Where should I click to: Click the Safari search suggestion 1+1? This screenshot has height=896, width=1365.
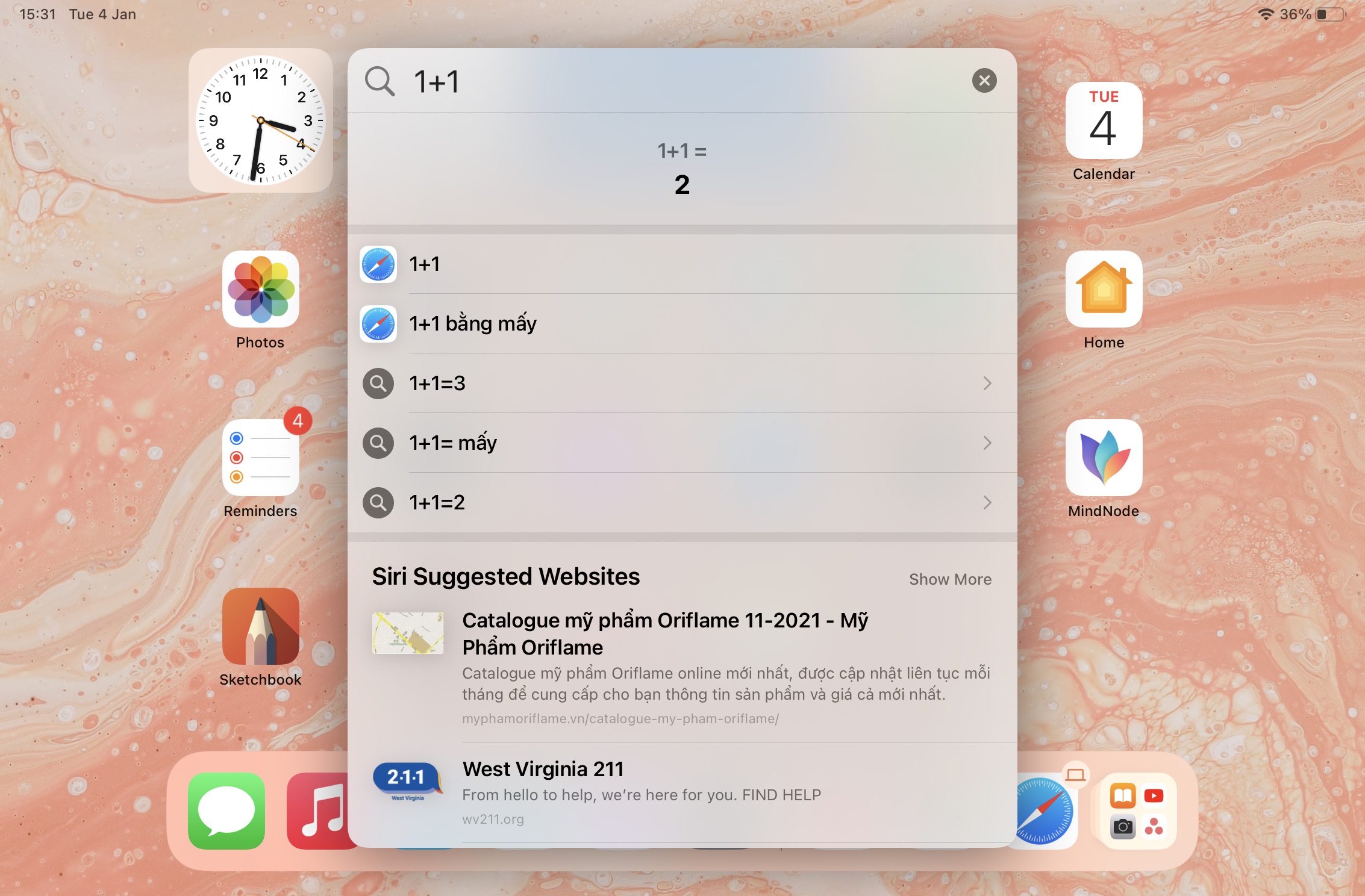(683, 263)
